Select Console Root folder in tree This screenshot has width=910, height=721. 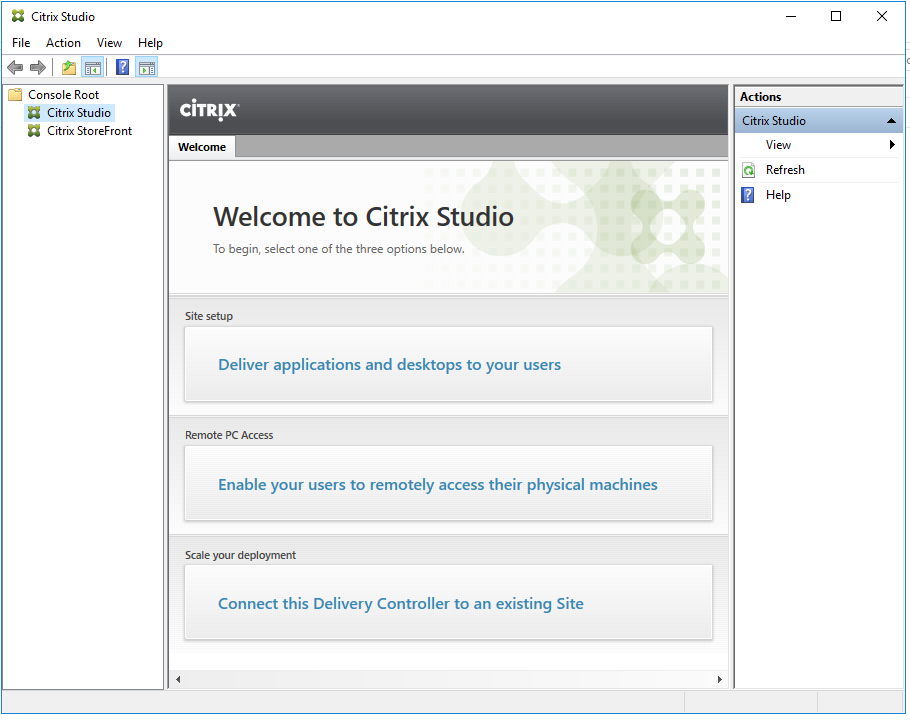pyautogui.click(x=63, y=95)
